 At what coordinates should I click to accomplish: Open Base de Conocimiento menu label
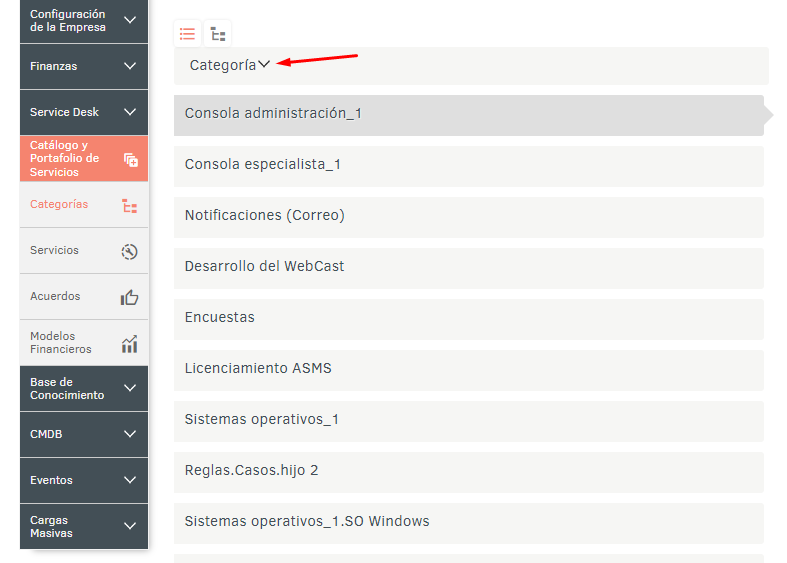(x=67, y=388)
